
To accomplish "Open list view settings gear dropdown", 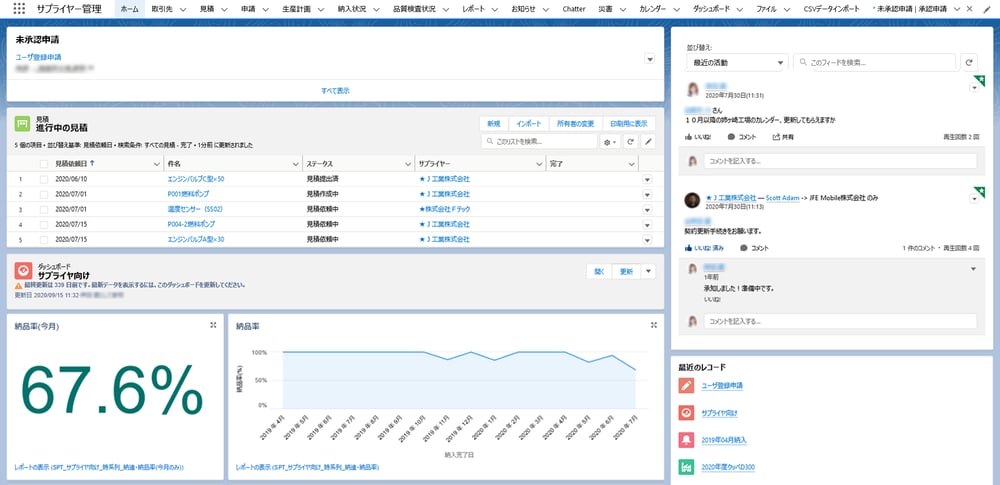I will point(610,142).
